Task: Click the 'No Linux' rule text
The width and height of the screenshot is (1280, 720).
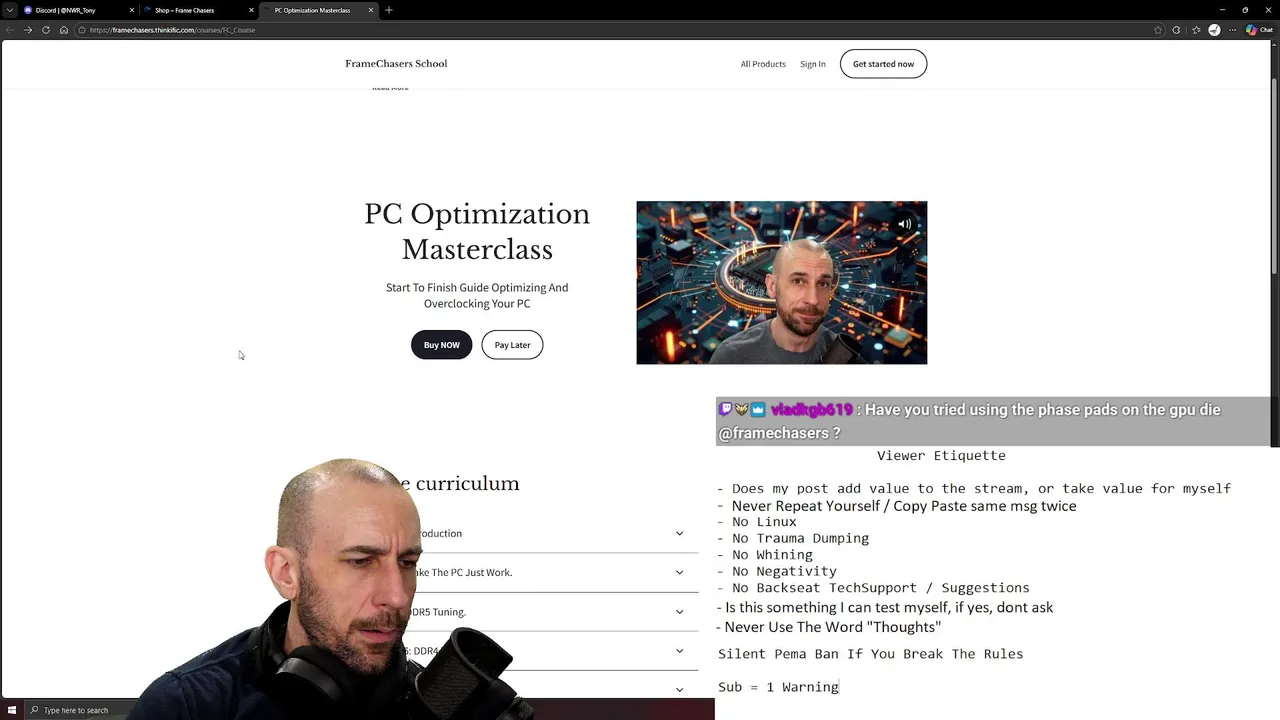Action: coord(764,522)
